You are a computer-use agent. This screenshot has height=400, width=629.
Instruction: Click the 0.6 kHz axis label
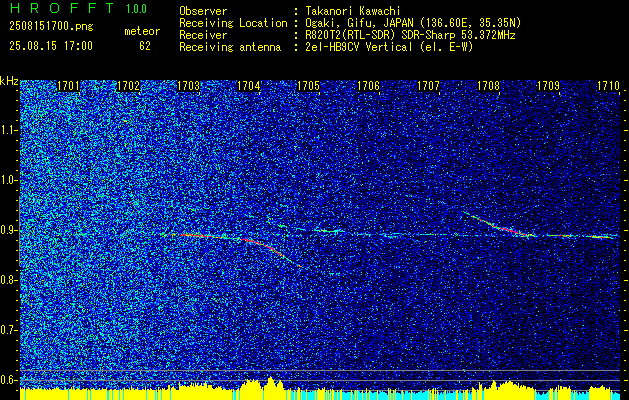pos(8,380)
